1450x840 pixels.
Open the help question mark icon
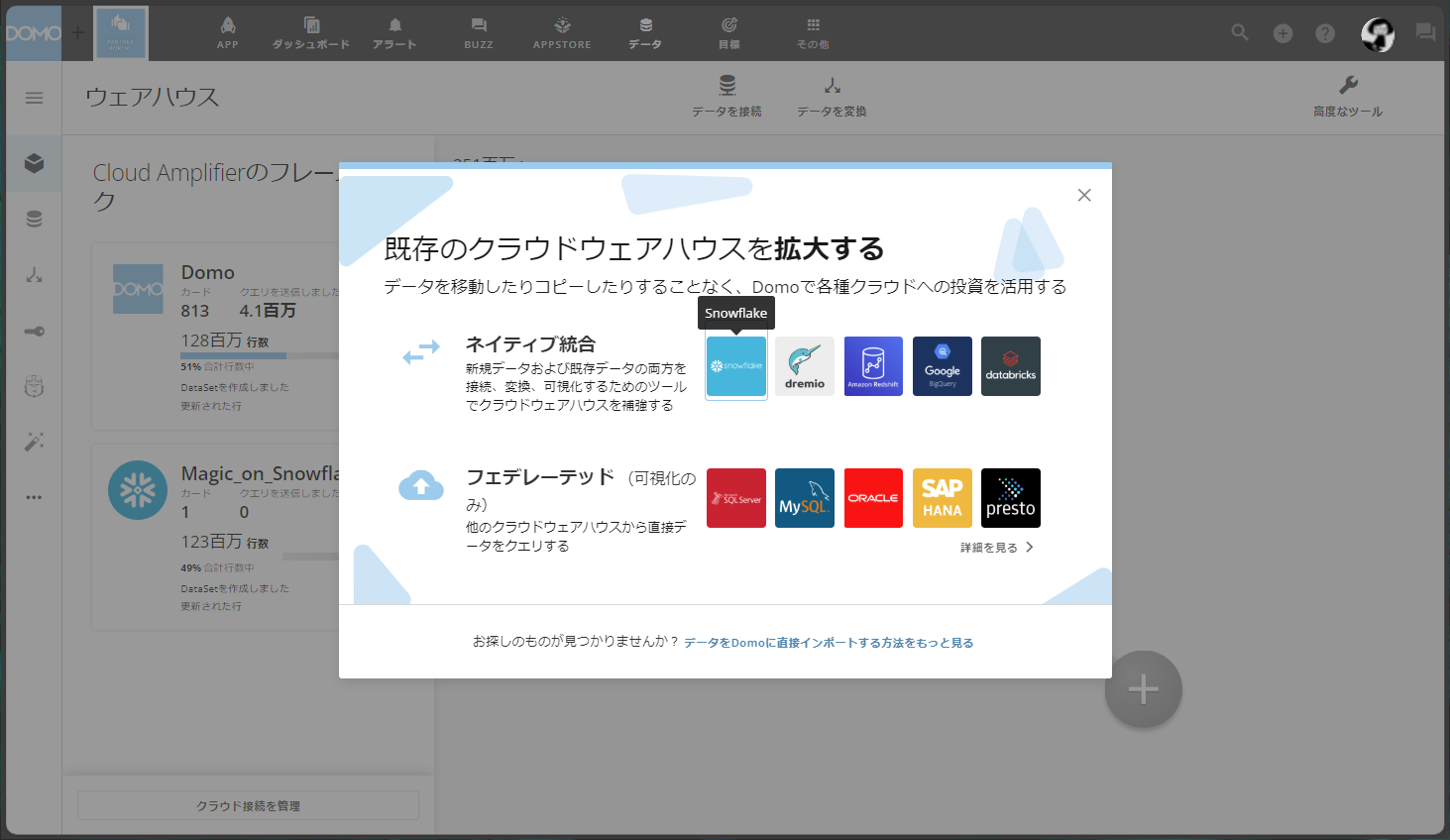tap(1324, 33)
